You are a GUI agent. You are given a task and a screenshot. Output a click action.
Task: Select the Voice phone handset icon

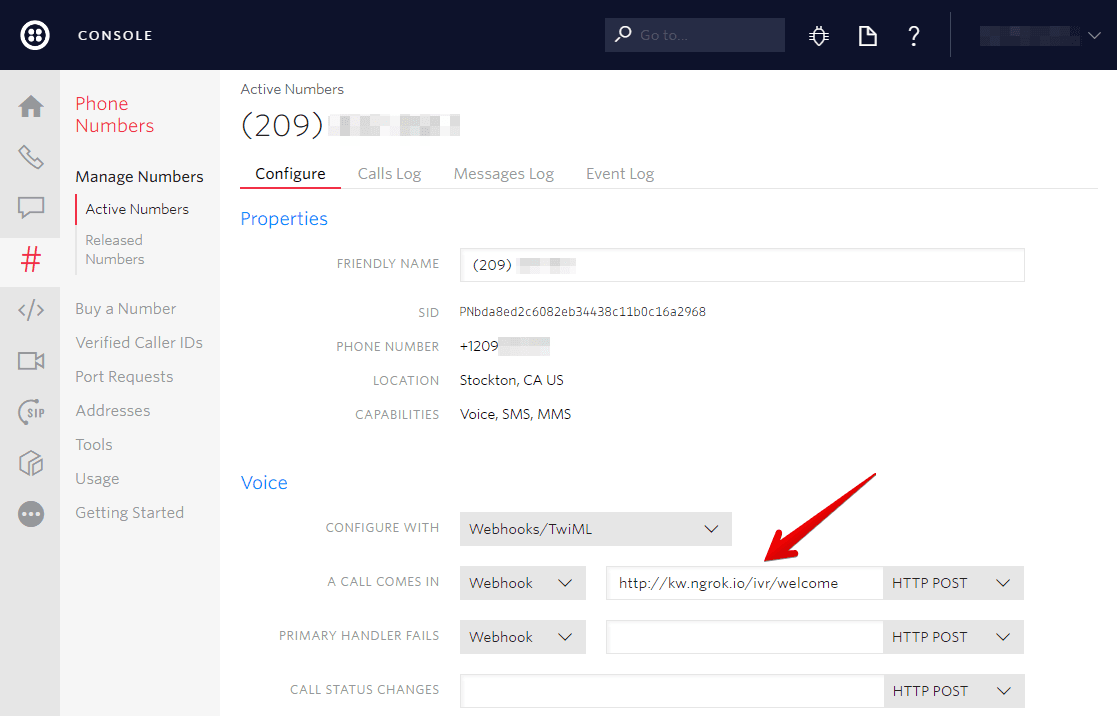pos(31,156)
